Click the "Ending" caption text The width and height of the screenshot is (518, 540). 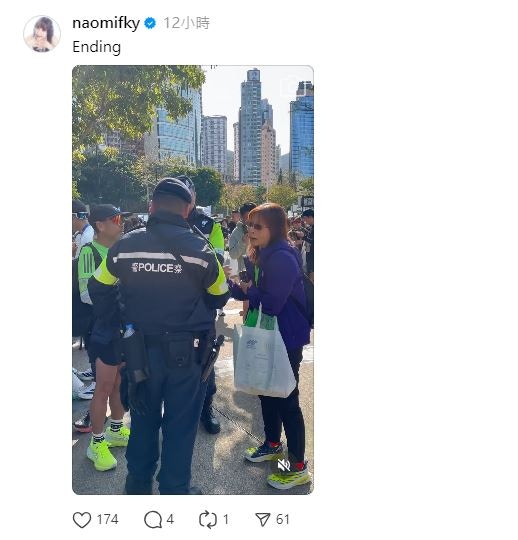click(x=96, y=47)
